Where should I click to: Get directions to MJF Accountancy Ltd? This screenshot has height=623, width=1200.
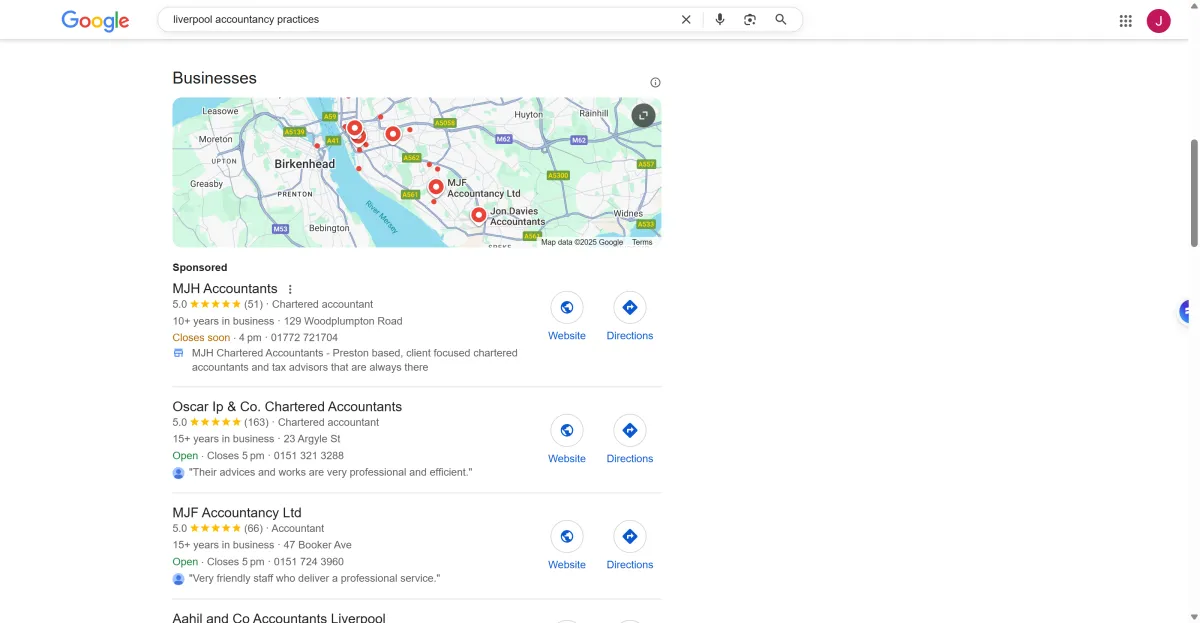(x=630, y=536)
